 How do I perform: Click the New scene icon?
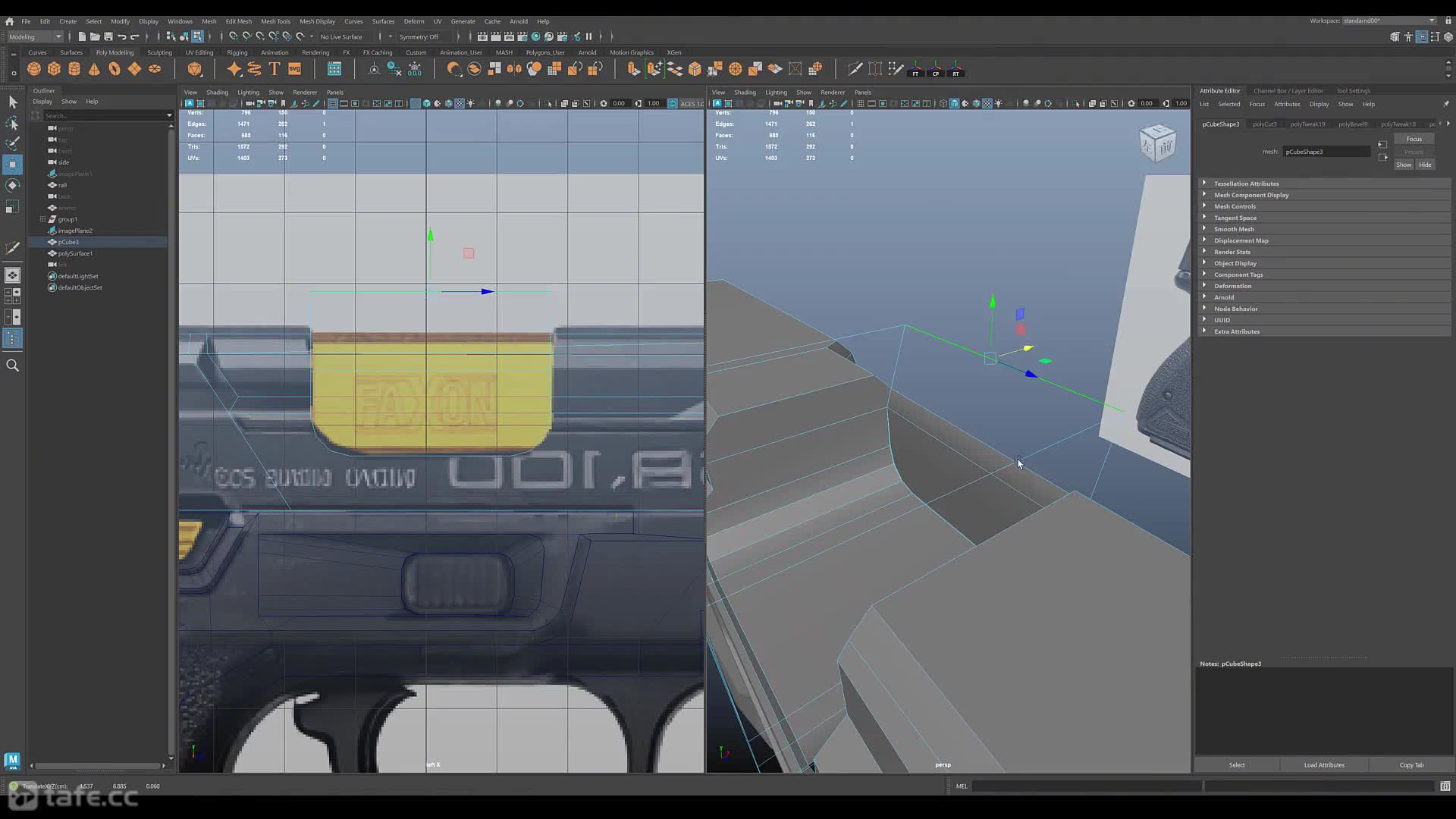82,36
